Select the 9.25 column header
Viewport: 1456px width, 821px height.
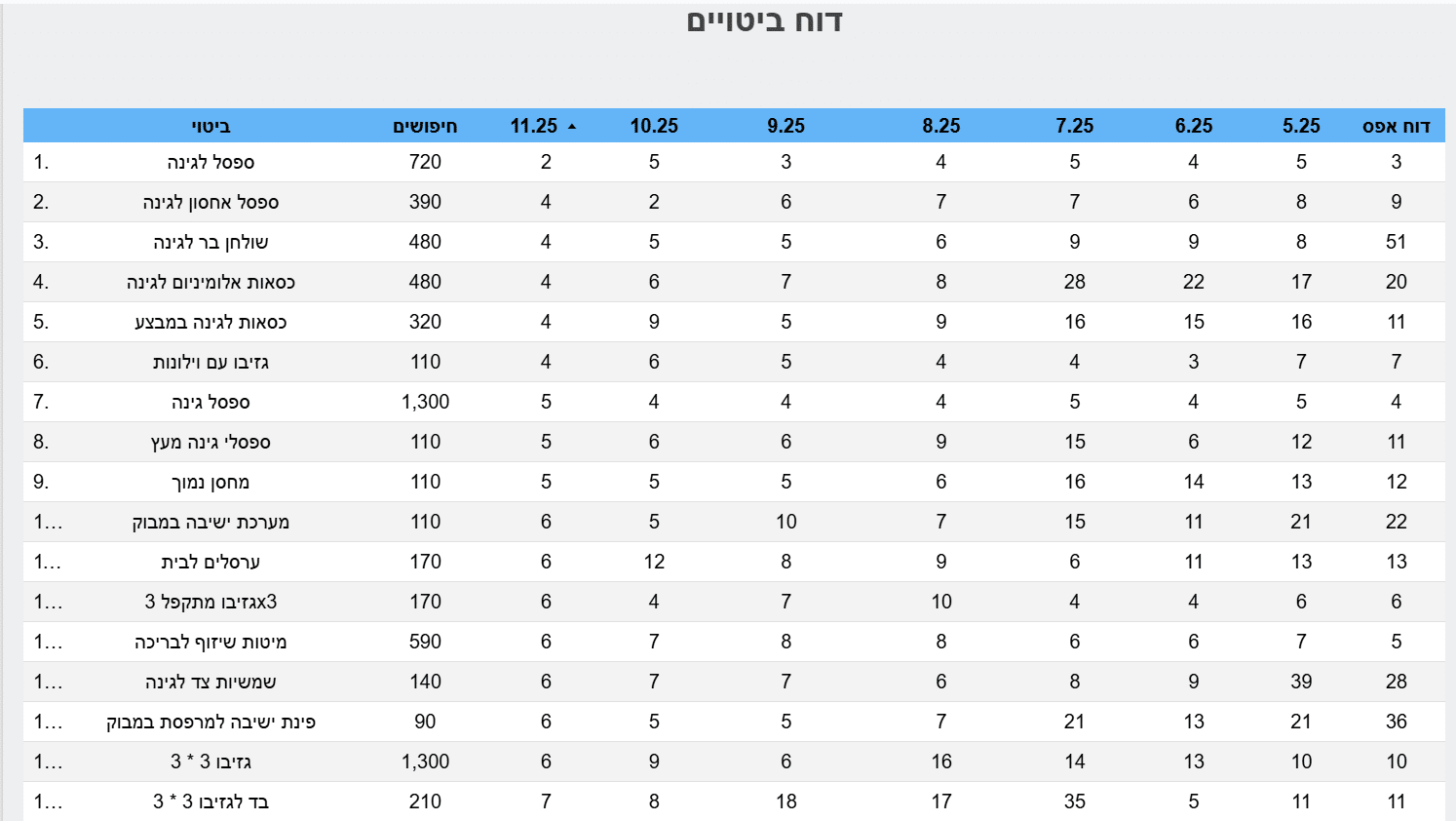point(785,126)
